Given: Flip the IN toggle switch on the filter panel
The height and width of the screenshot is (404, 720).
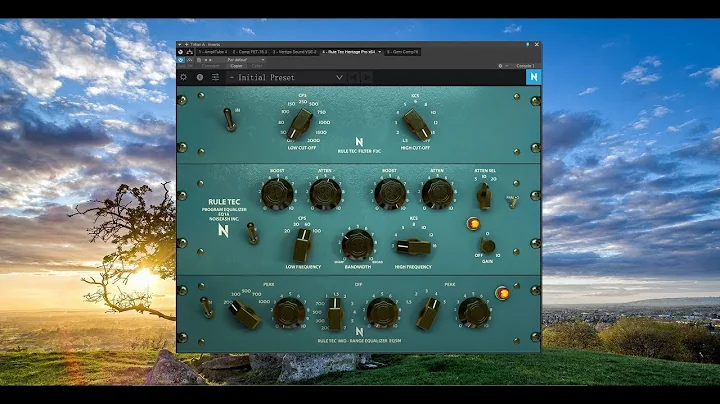Looking at the screenshot, I should [x=230, y=120].
